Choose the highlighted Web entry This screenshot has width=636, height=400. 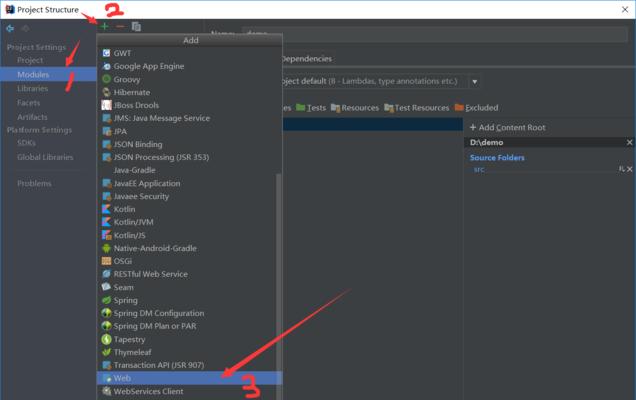click(x=189, y=378)
